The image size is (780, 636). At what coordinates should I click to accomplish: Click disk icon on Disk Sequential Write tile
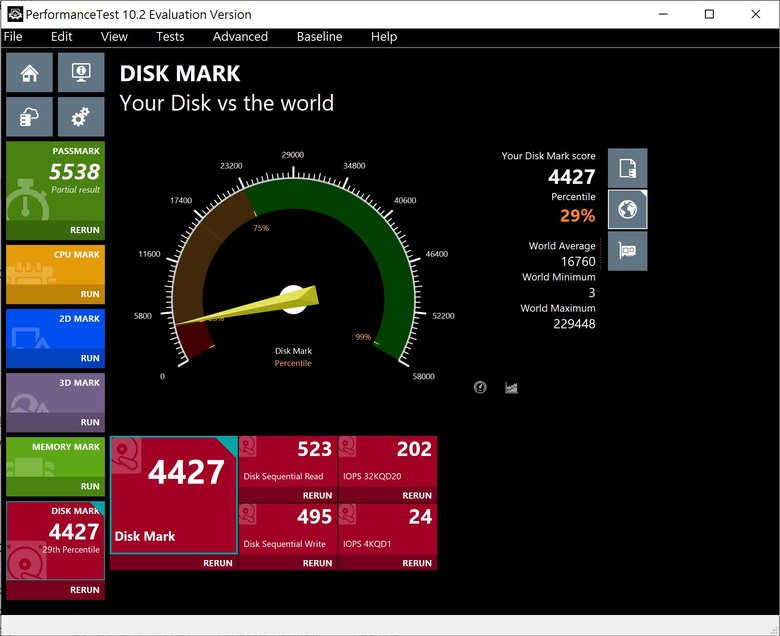(x=248, y=514)
